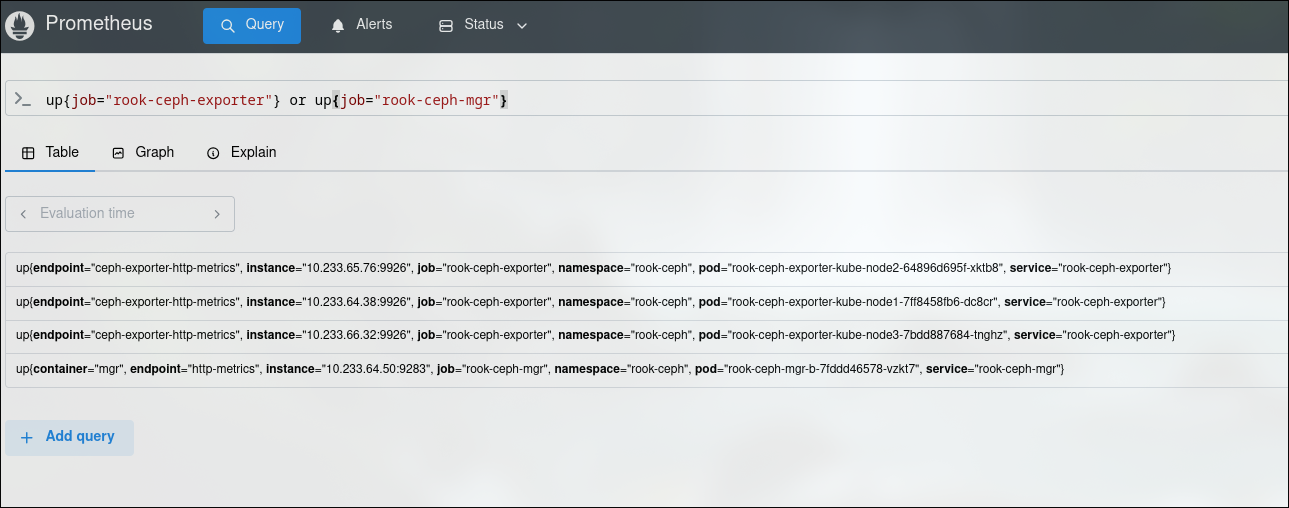Switch to the Table tab
The width and height of the screenshot is (1289, 508).
[x=50, y=152]
